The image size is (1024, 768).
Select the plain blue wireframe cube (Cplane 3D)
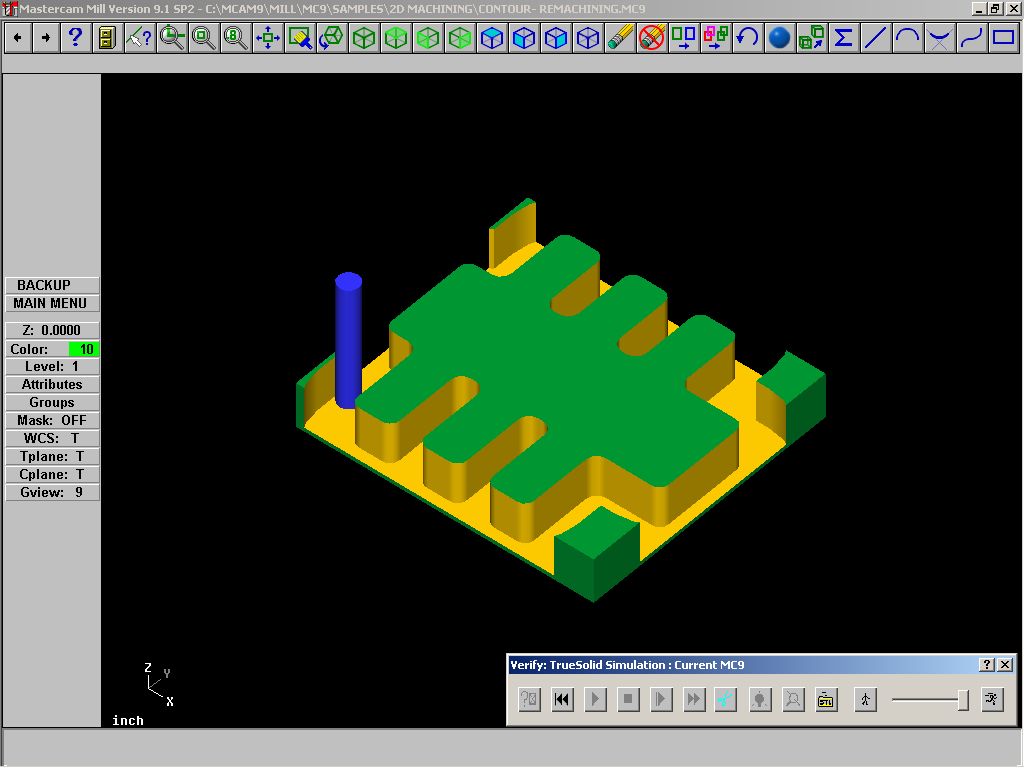point(588,38)
